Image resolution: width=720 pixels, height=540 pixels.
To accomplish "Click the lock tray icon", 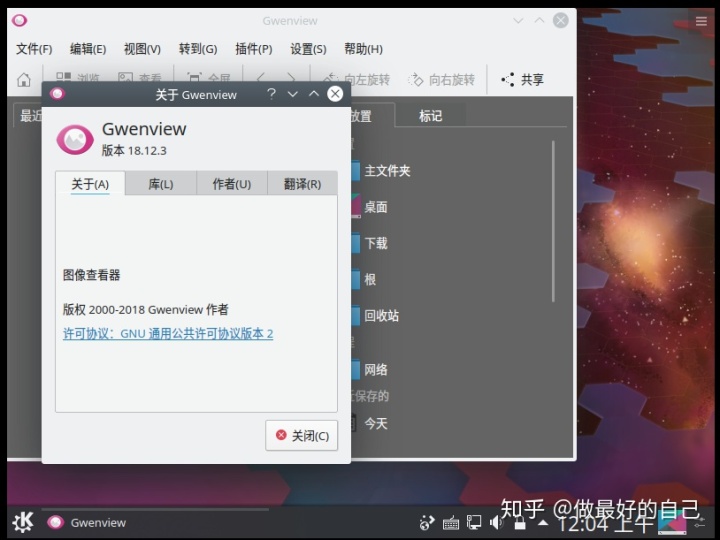I will pyautogui.click(x=520, y=523).
